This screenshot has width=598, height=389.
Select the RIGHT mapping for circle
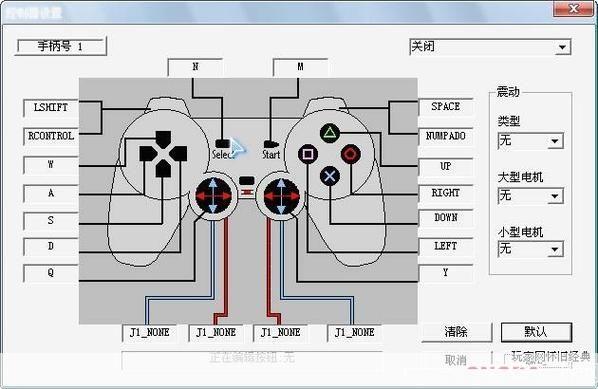click(x=445, y=193)
